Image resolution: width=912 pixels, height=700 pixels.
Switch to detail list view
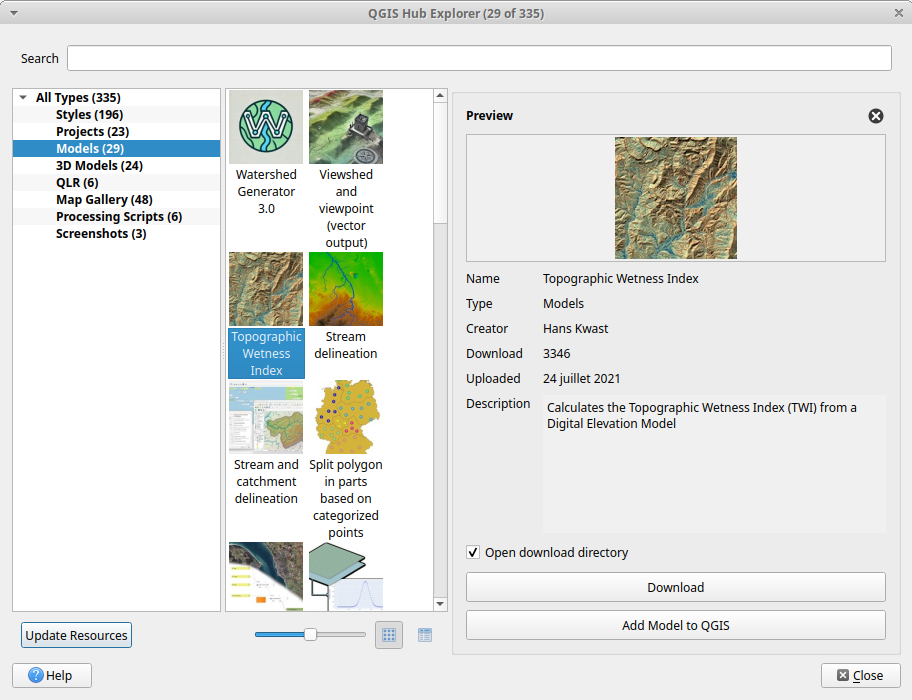(424, 634)
